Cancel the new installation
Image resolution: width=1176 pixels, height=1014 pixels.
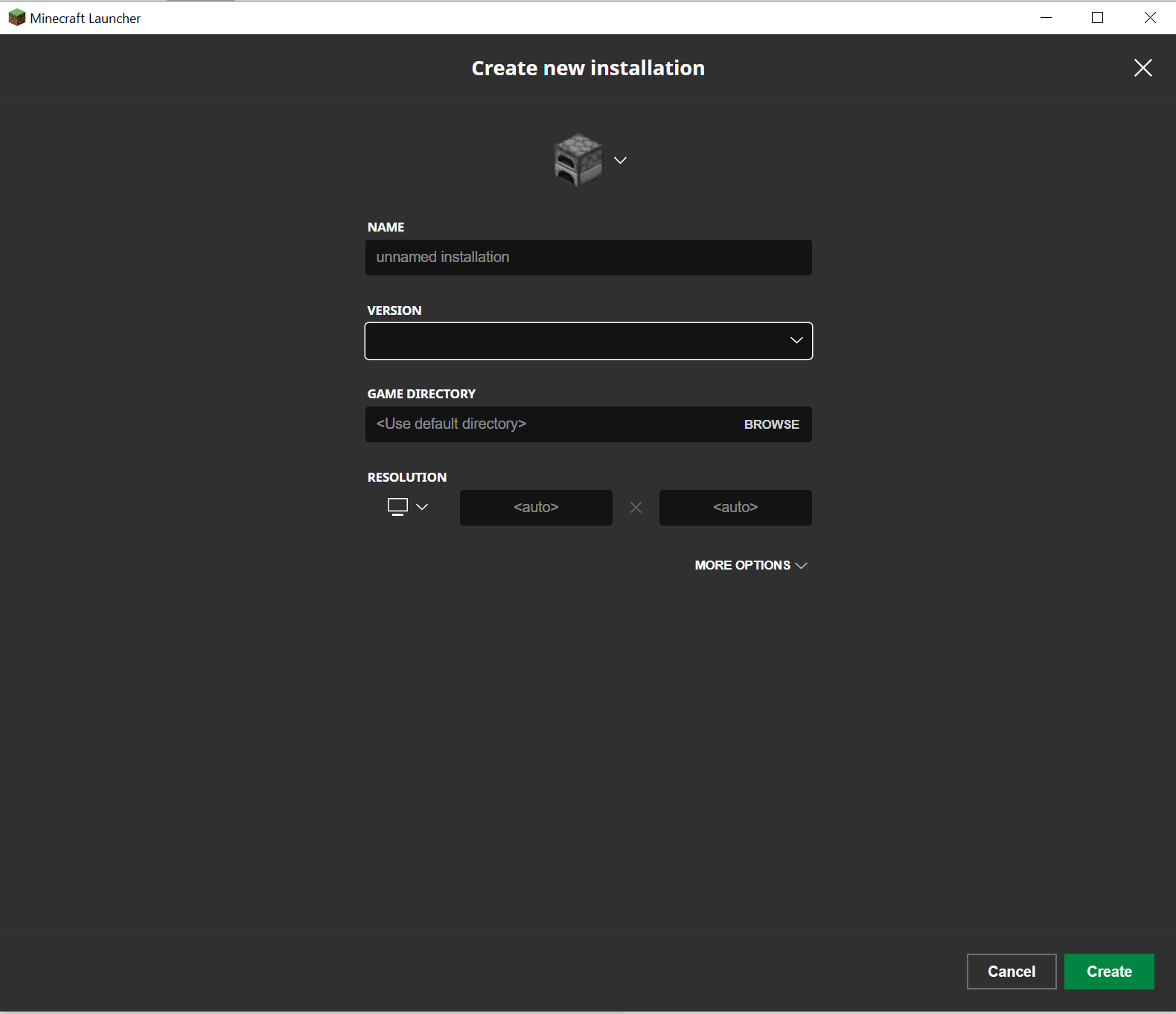point(1012,972)
